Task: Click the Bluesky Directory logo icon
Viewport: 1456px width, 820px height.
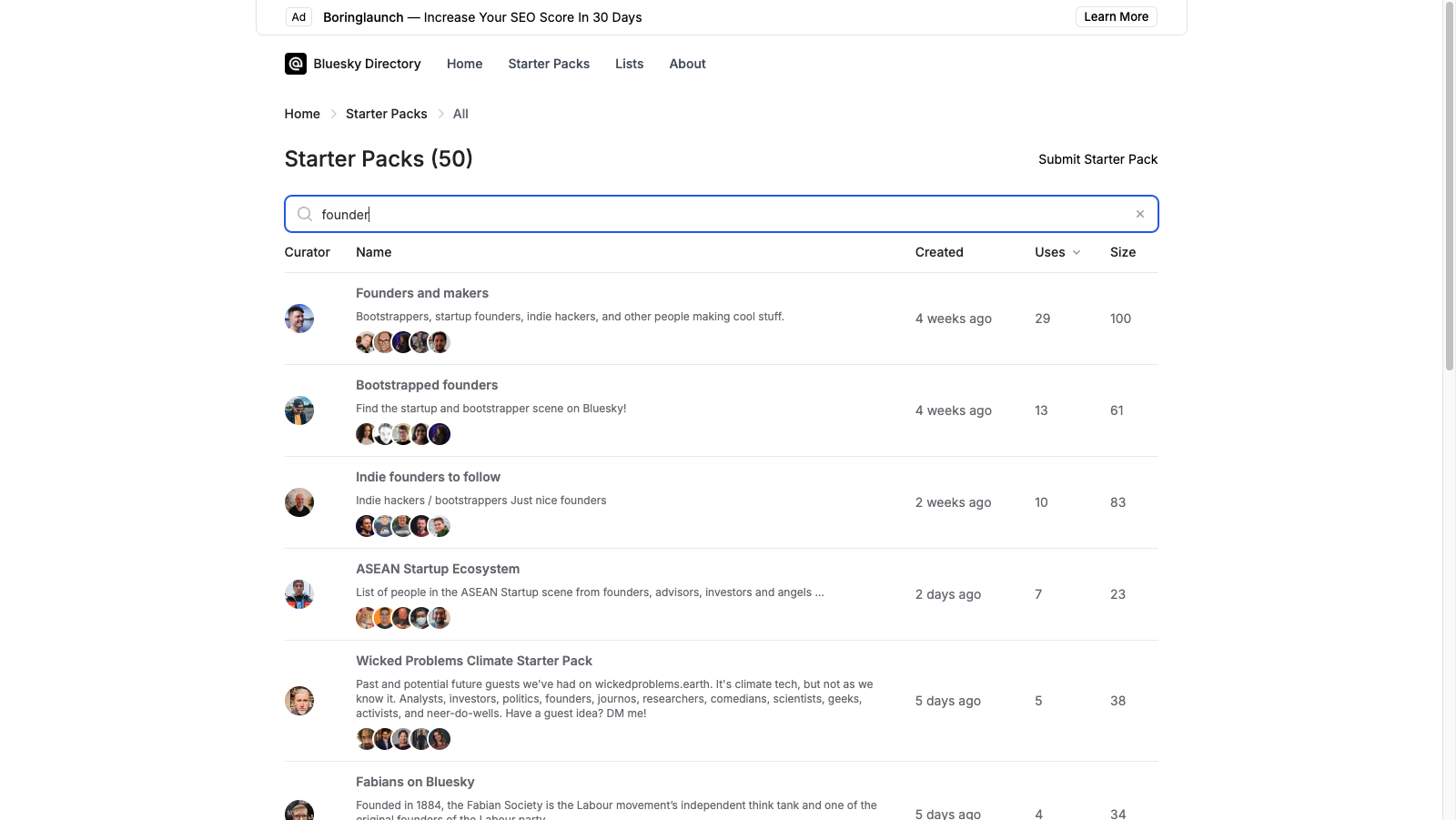Action: pyautogui.click(x=295, y=64)
